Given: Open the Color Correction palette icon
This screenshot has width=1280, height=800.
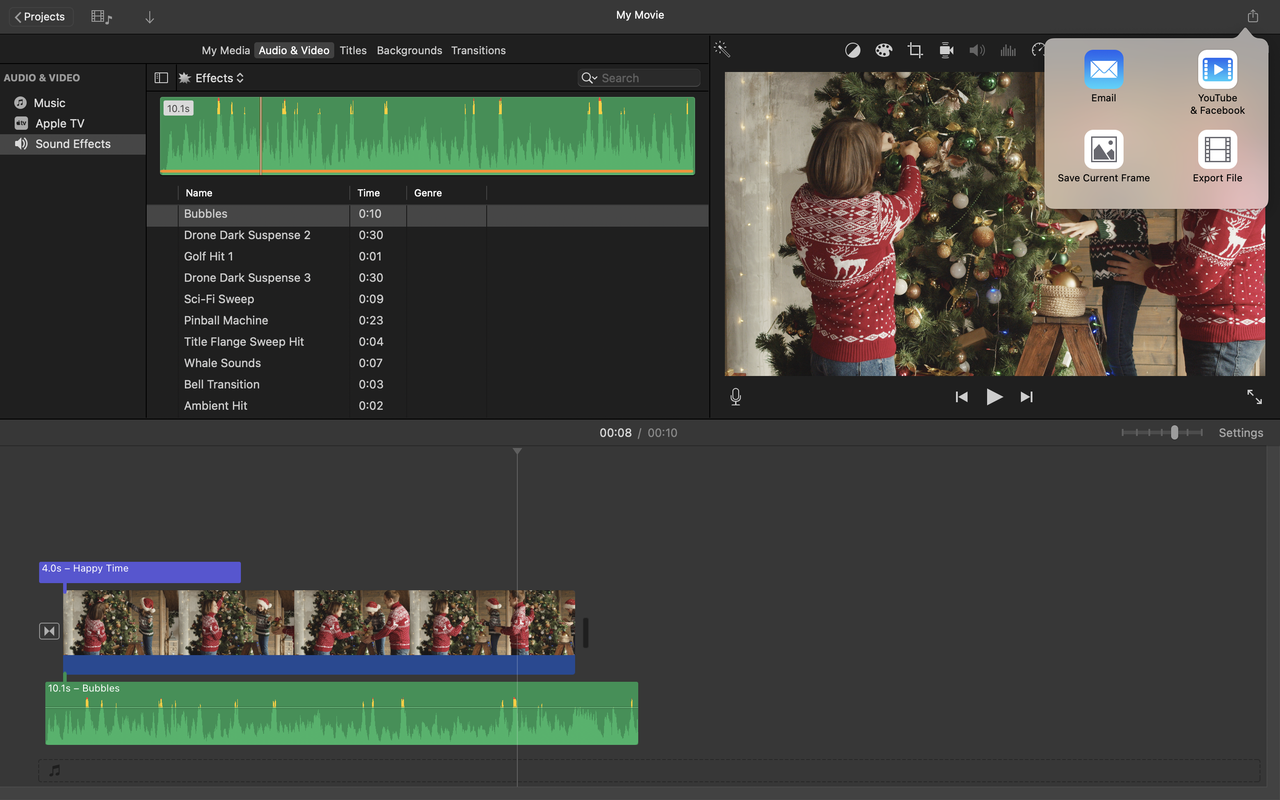Looking at the screenshot, I should coord(883,49).
